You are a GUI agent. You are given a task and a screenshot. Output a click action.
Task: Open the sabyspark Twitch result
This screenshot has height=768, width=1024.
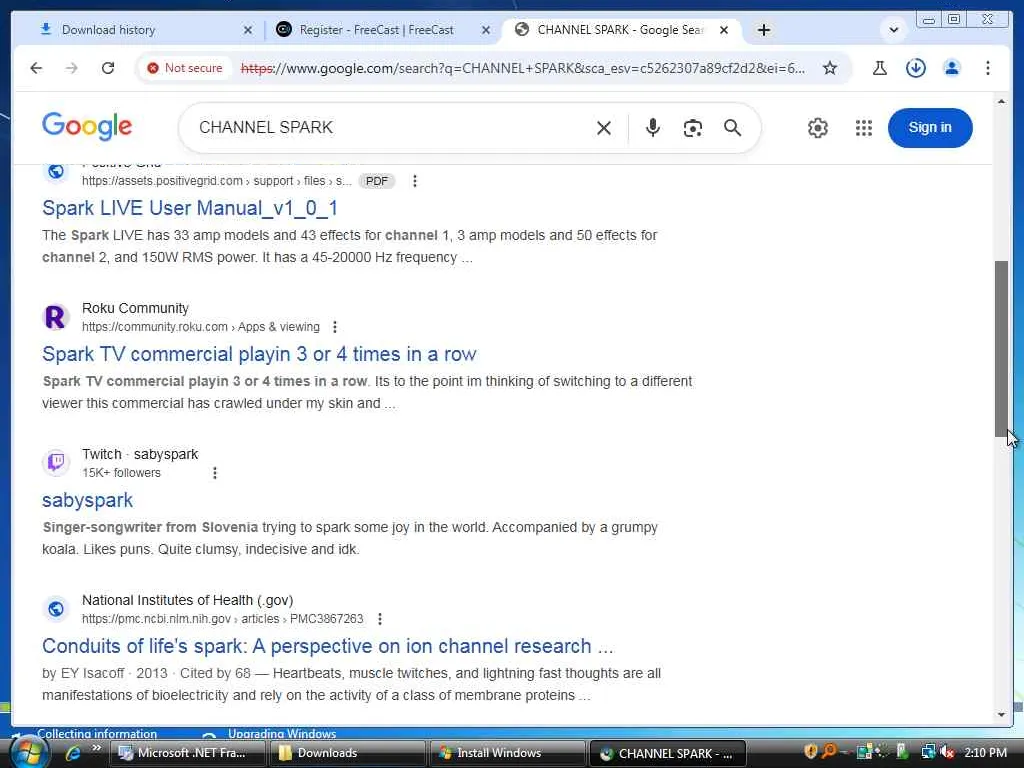pos(88,500)
